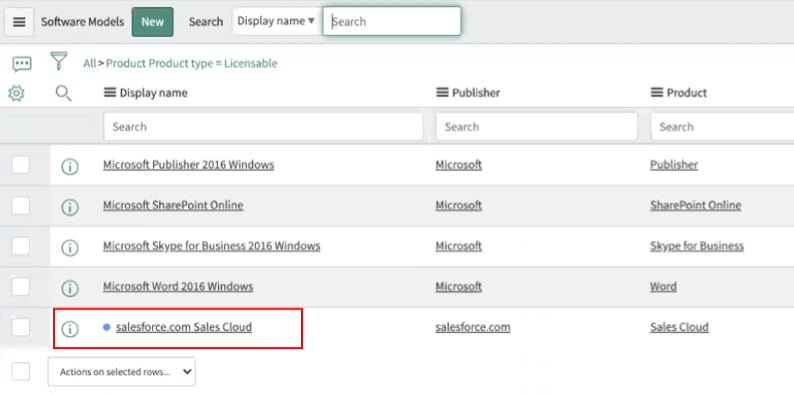Open Microsoft SharePoint Online record
The width and height of the screenshot is (794, 394).
point(173,205)
